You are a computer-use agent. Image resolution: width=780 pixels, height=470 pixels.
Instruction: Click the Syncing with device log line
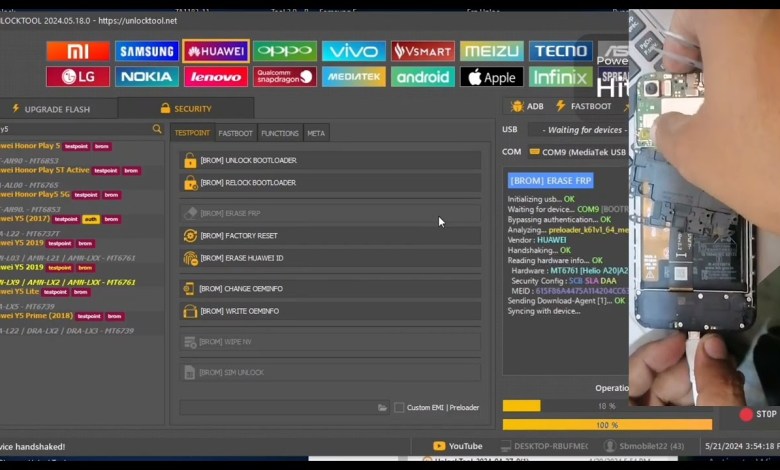click(x=544, y=311)
